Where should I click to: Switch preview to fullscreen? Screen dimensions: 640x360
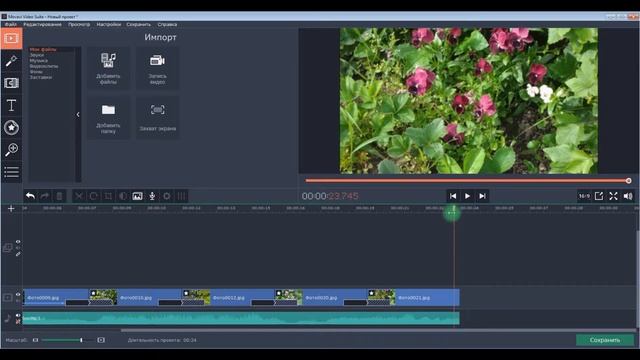[x=613, y=196]
